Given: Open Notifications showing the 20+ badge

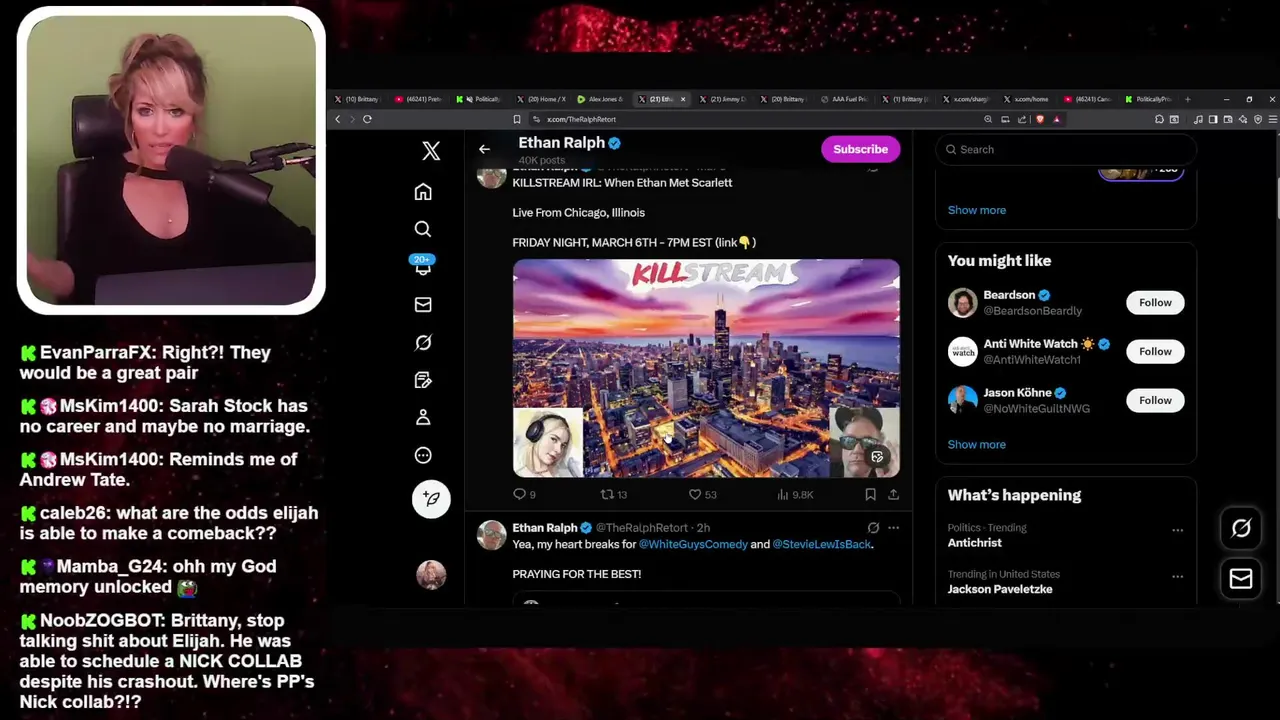Looking at the screenshot, I should 423,266.
